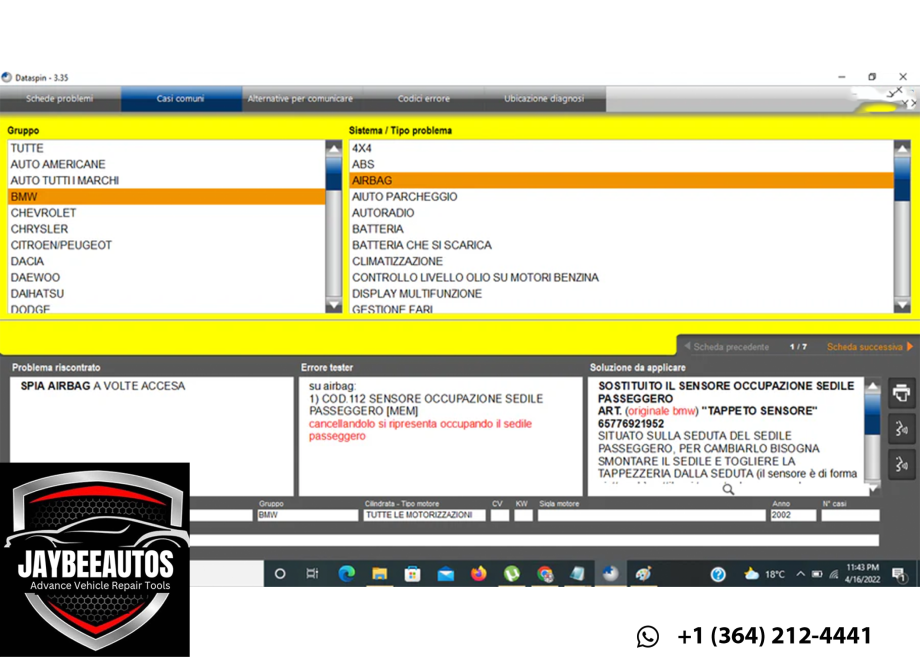This screenshot has height=657, width=920.
Task: Select AIRBAG in Sistema list
Action: click(621, 180)
